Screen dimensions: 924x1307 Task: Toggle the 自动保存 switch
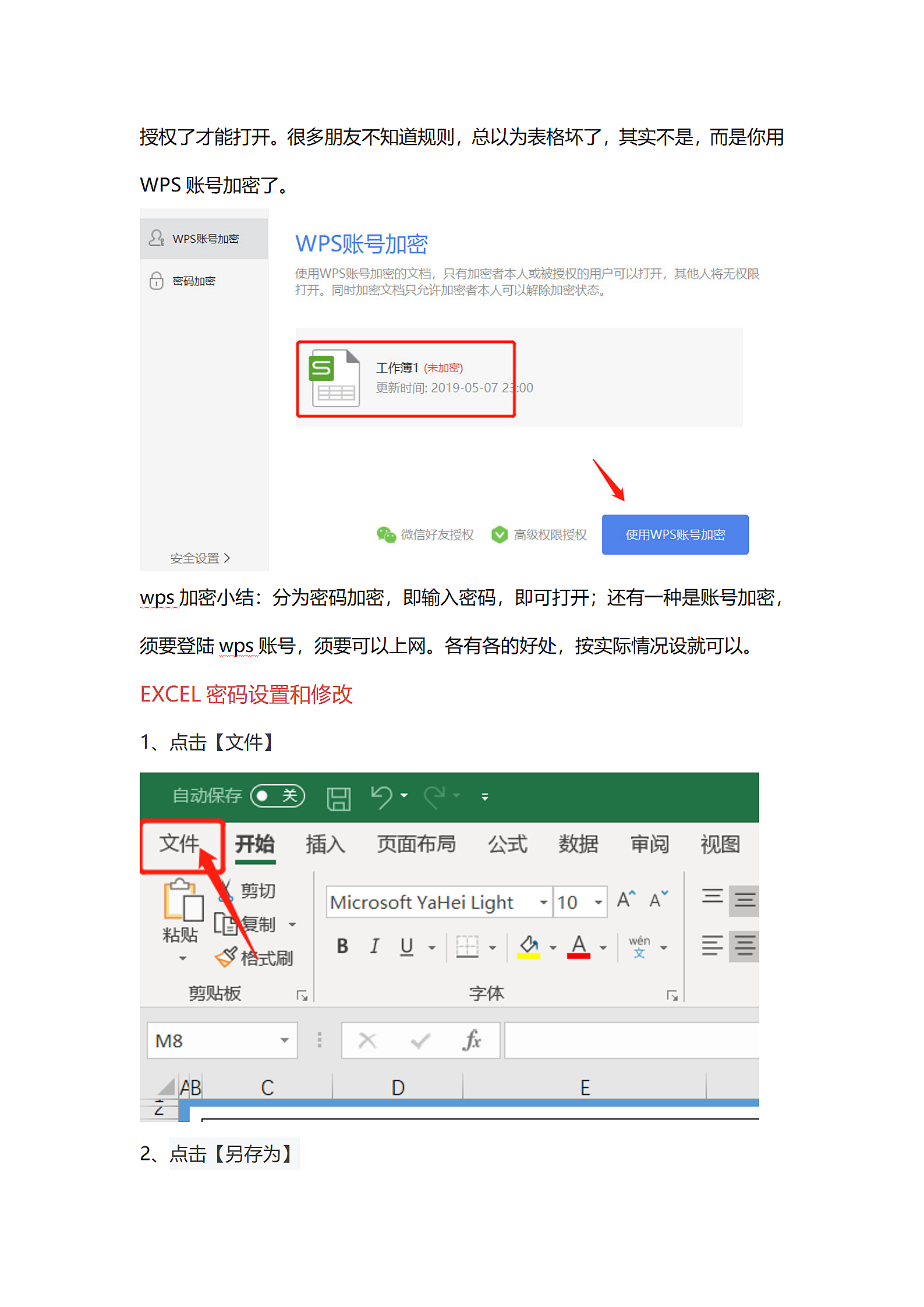(278, 796)
